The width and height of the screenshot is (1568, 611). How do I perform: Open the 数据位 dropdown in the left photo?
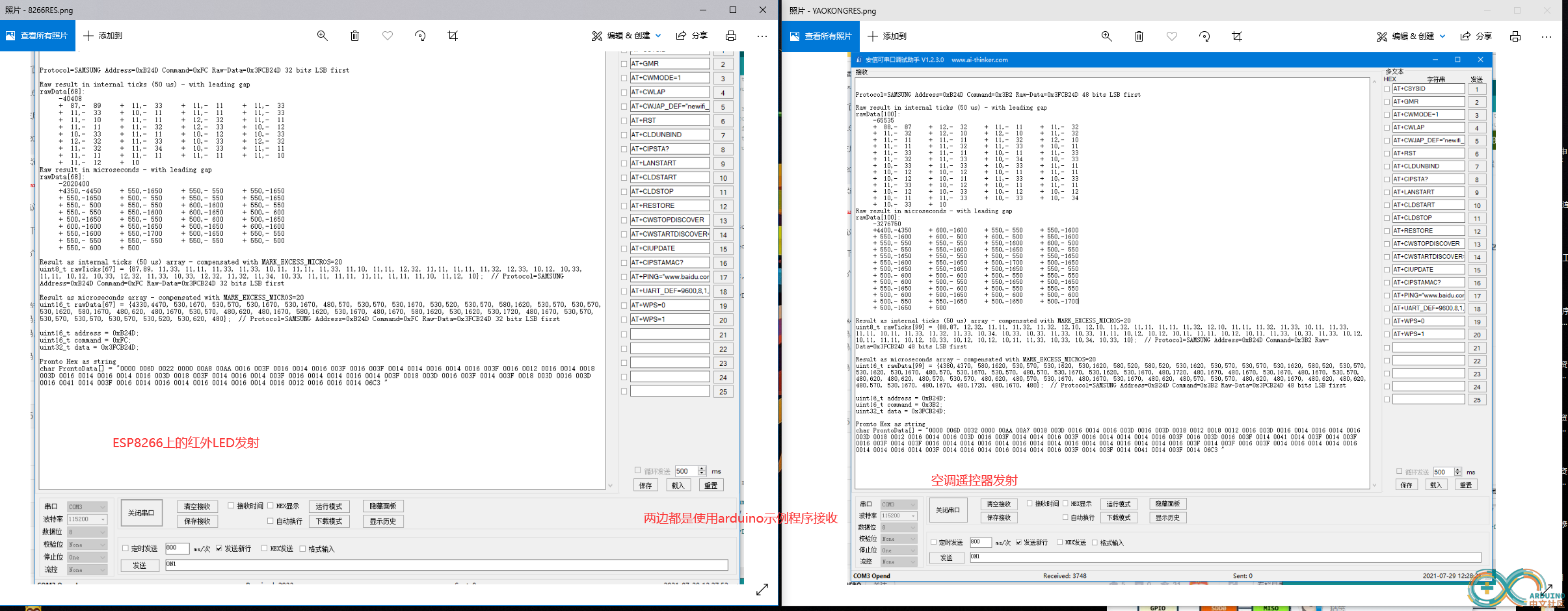(86, 532)
